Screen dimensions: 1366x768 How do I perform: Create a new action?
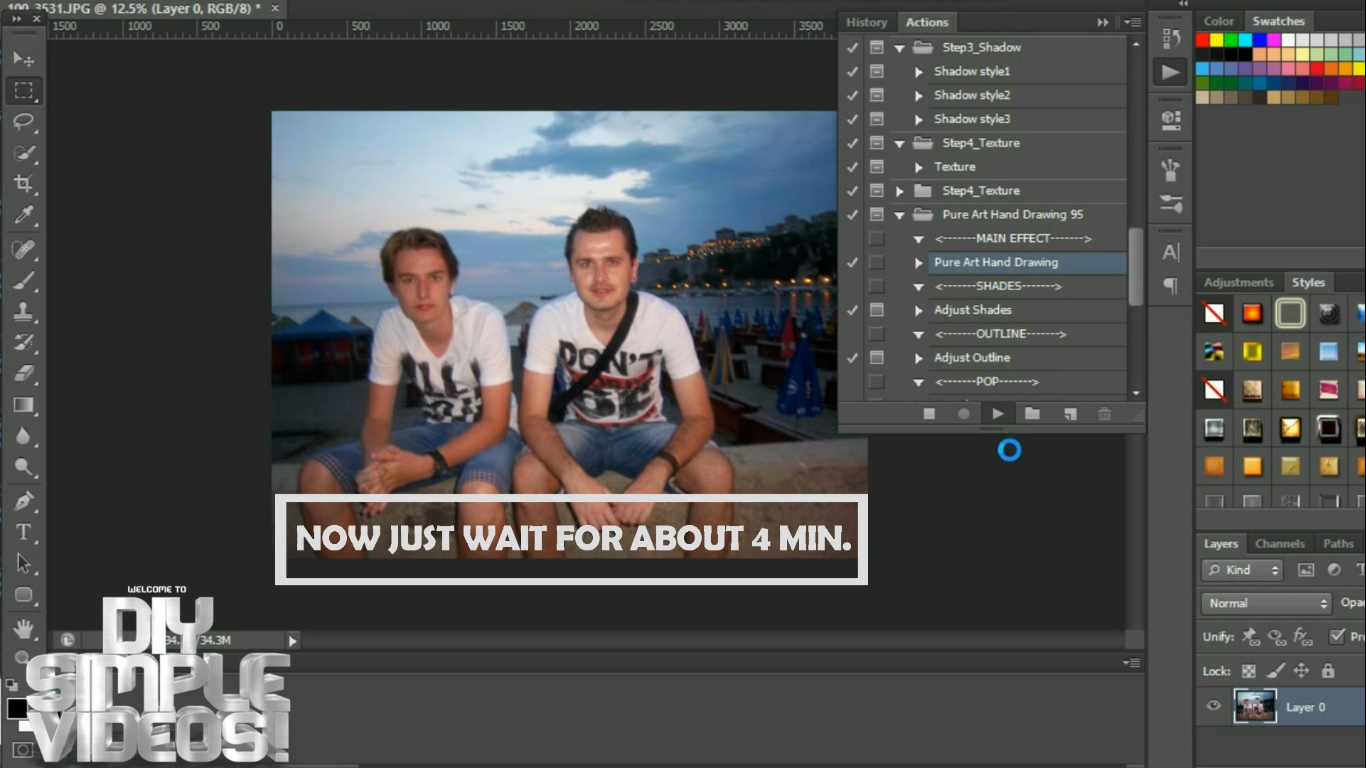pyautogui.click(x=1069, y=413)
